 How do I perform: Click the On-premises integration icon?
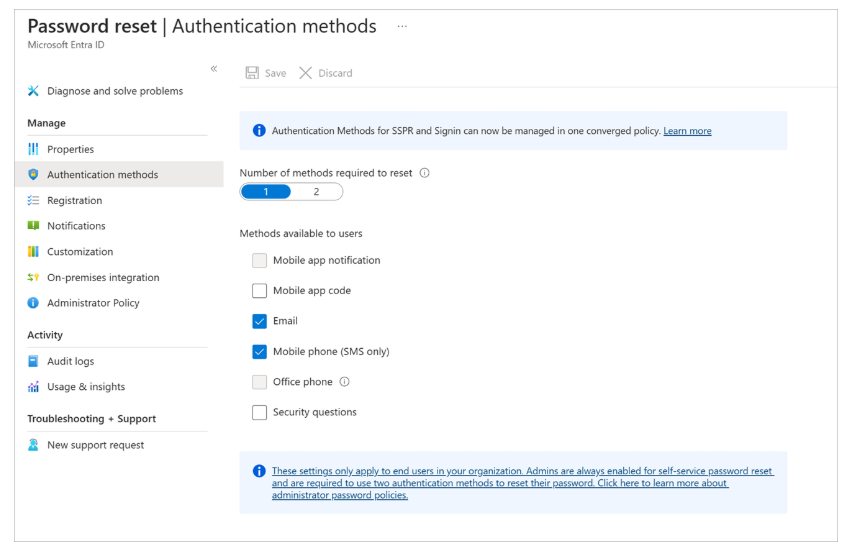click(x=33, y=278)
